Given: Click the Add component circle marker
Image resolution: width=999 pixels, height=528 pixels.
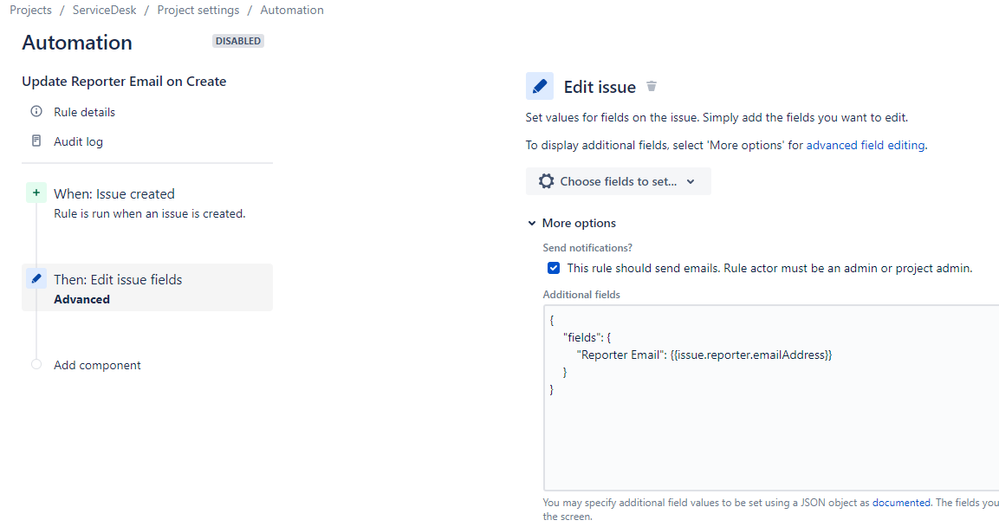Looking at the screenshot, I should 36,364.
